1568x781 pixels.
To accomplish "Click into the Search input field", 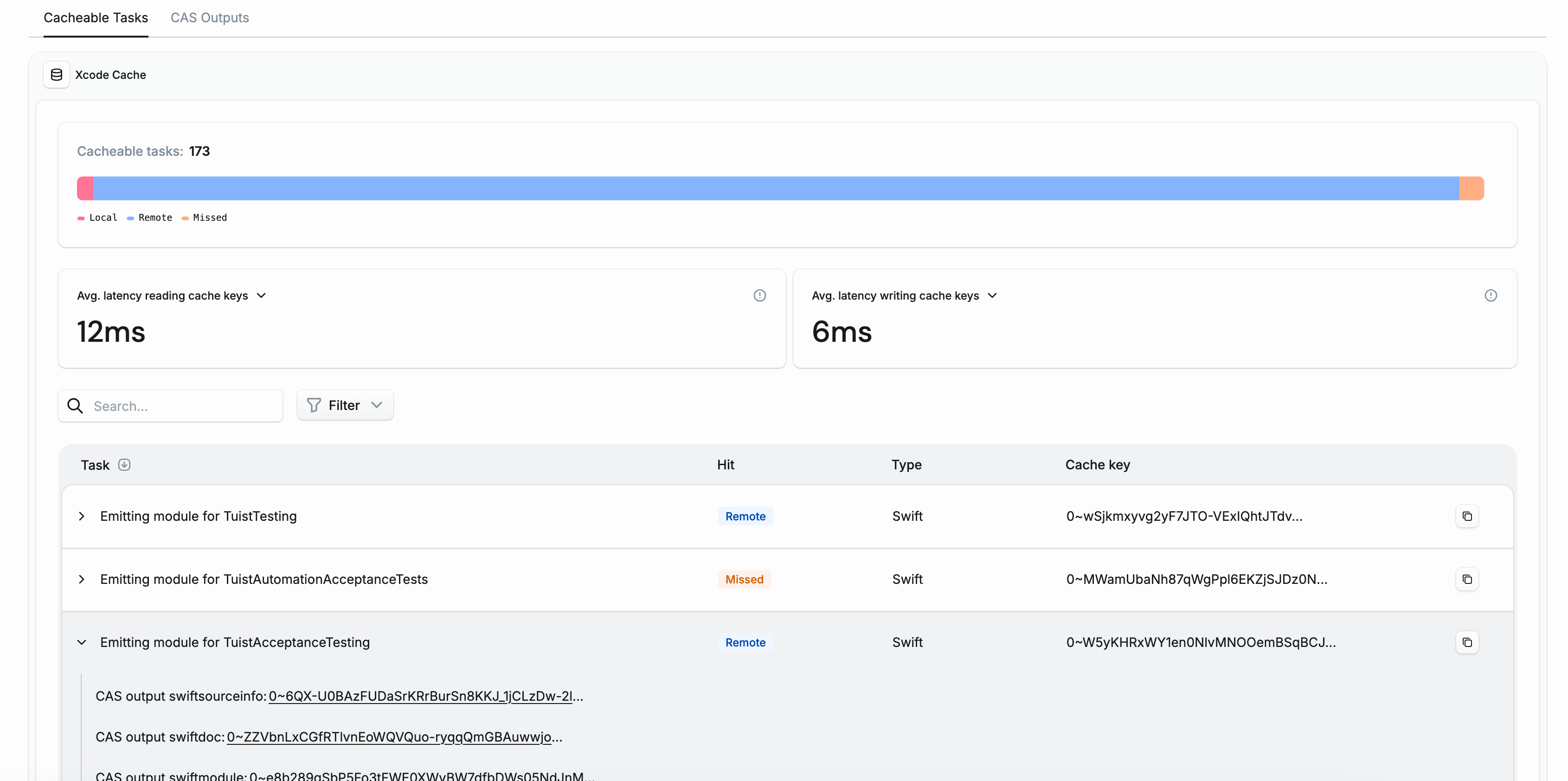I will click(183, 406).
